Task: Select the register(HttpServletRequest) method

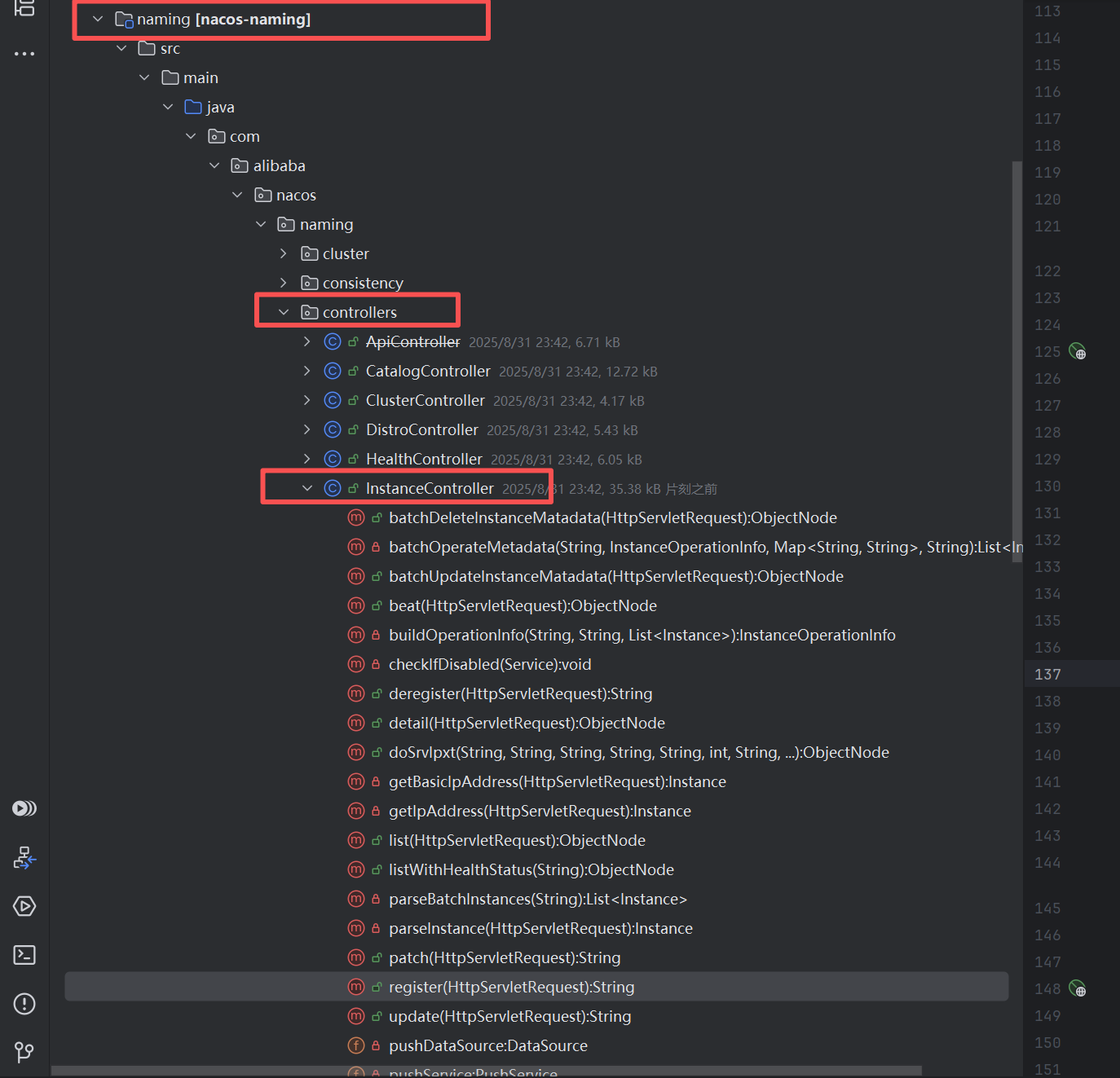Action: point(511,987)
